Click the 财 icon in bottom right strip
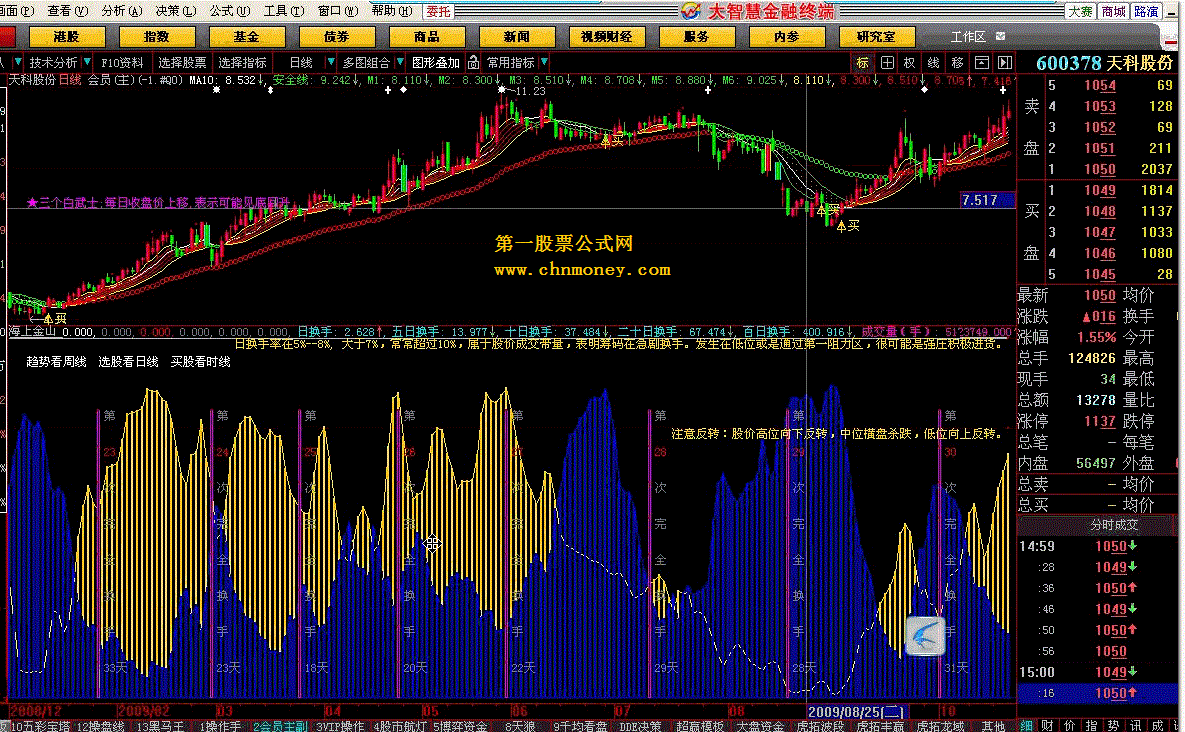The width and height of the screenshot is (1185, 732). pyautogui.click(x=1048, y=725)
